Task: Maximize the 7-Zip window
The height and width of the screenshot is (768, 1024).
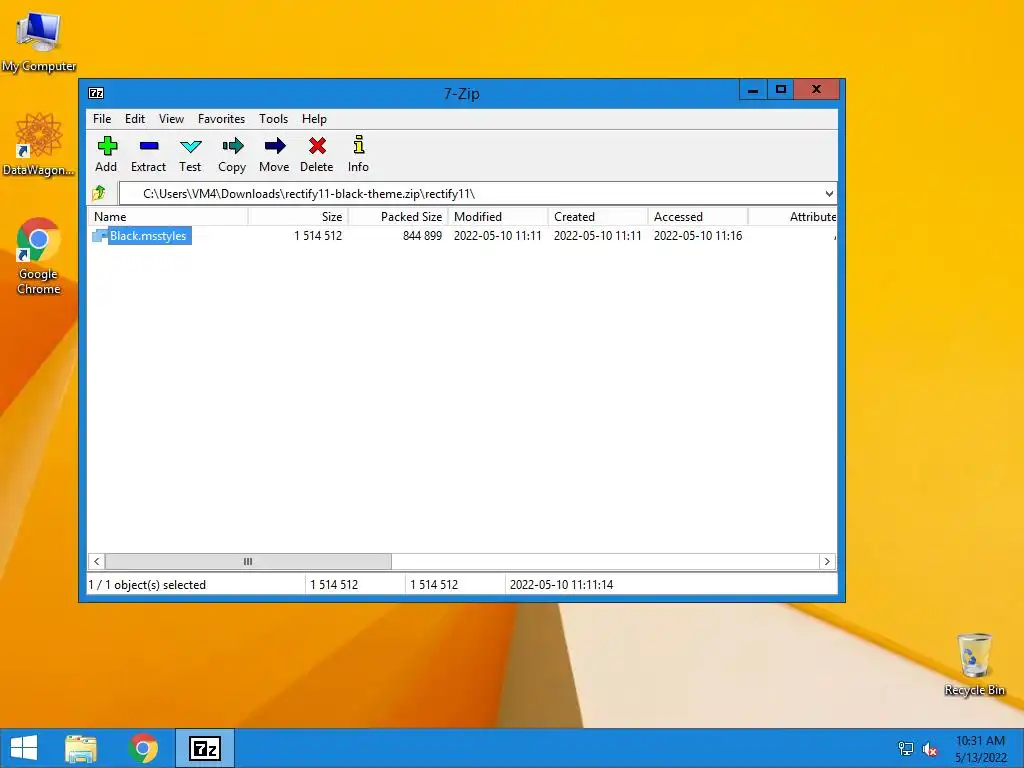Action: [780, 90]
